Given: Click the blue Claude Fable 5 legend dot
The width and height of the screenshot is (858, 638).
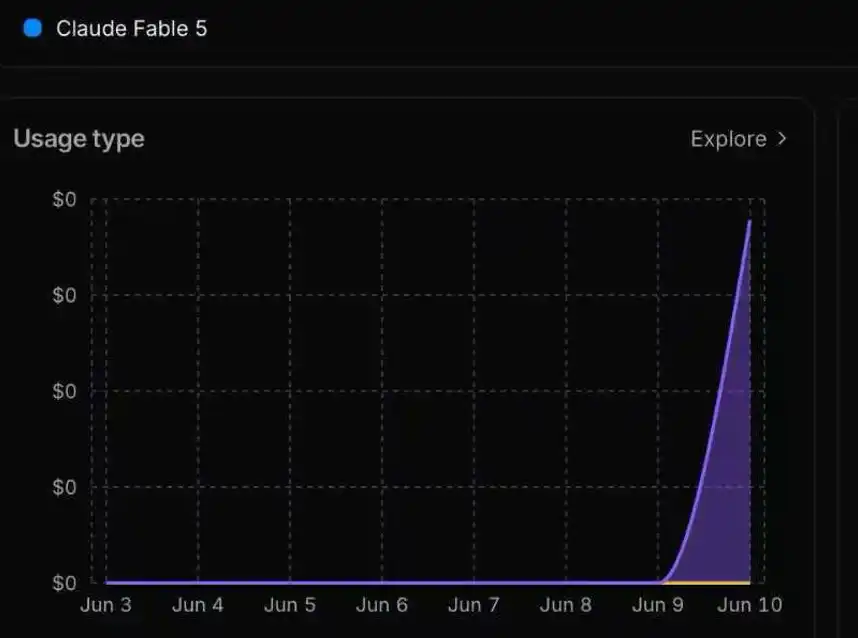Looking at the screenshot, I should coord(33,28).
